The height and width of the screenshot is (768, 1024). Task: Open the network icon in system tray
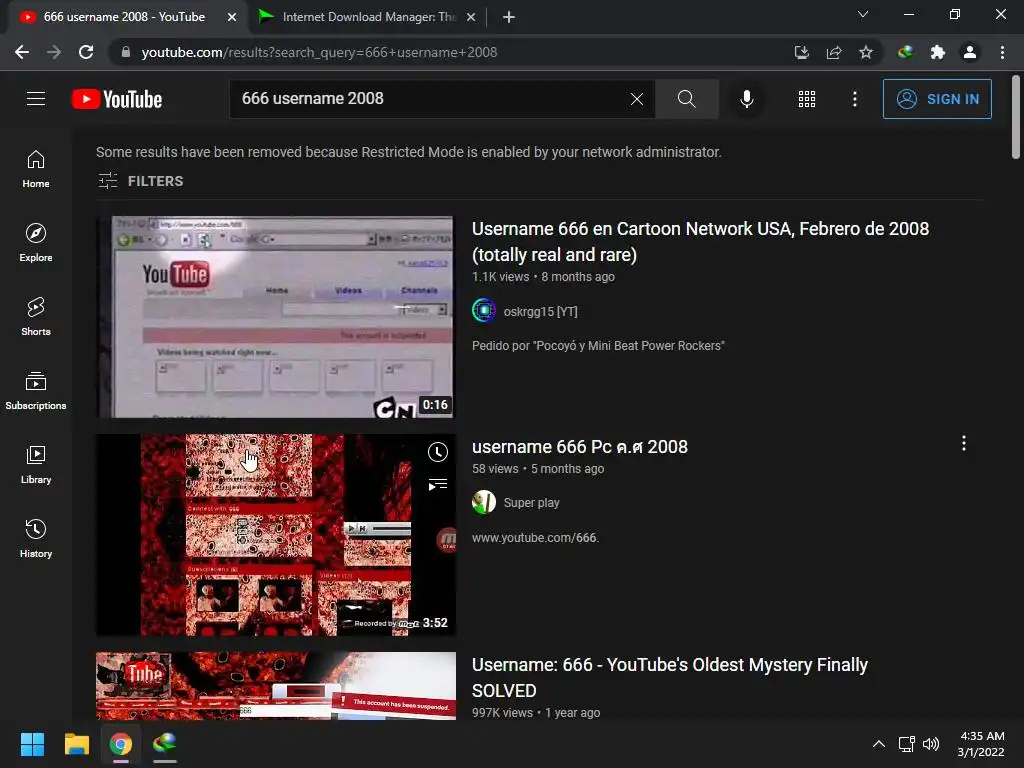906,744
